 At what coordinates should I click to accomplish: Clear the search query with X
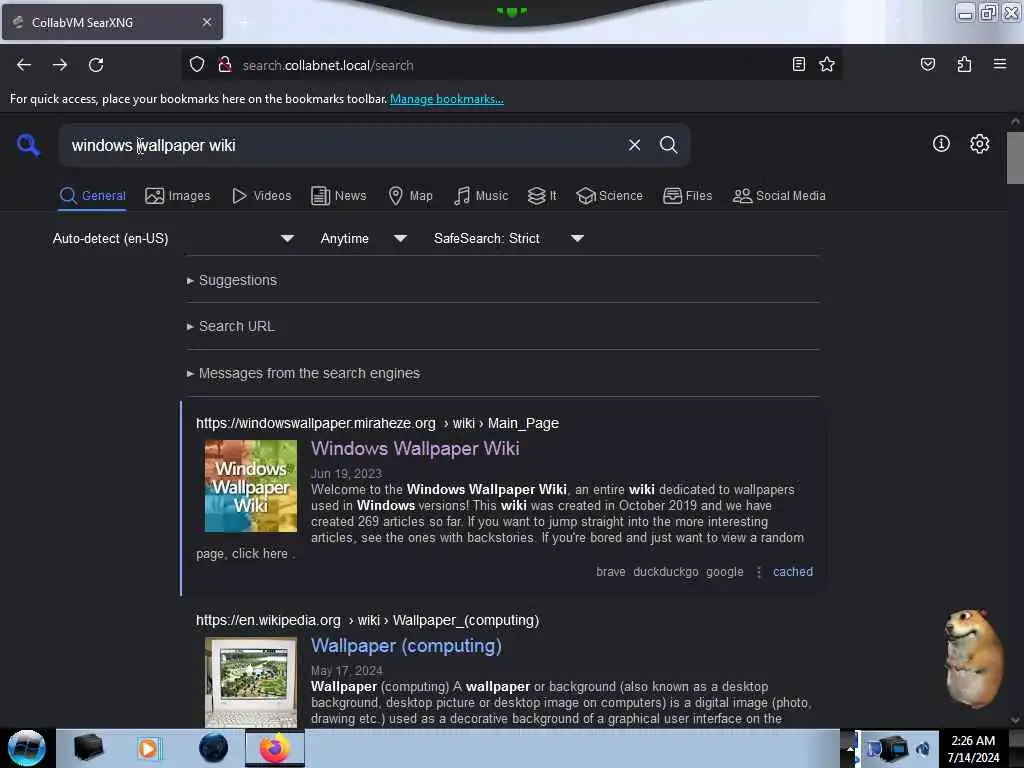[634, 145]
